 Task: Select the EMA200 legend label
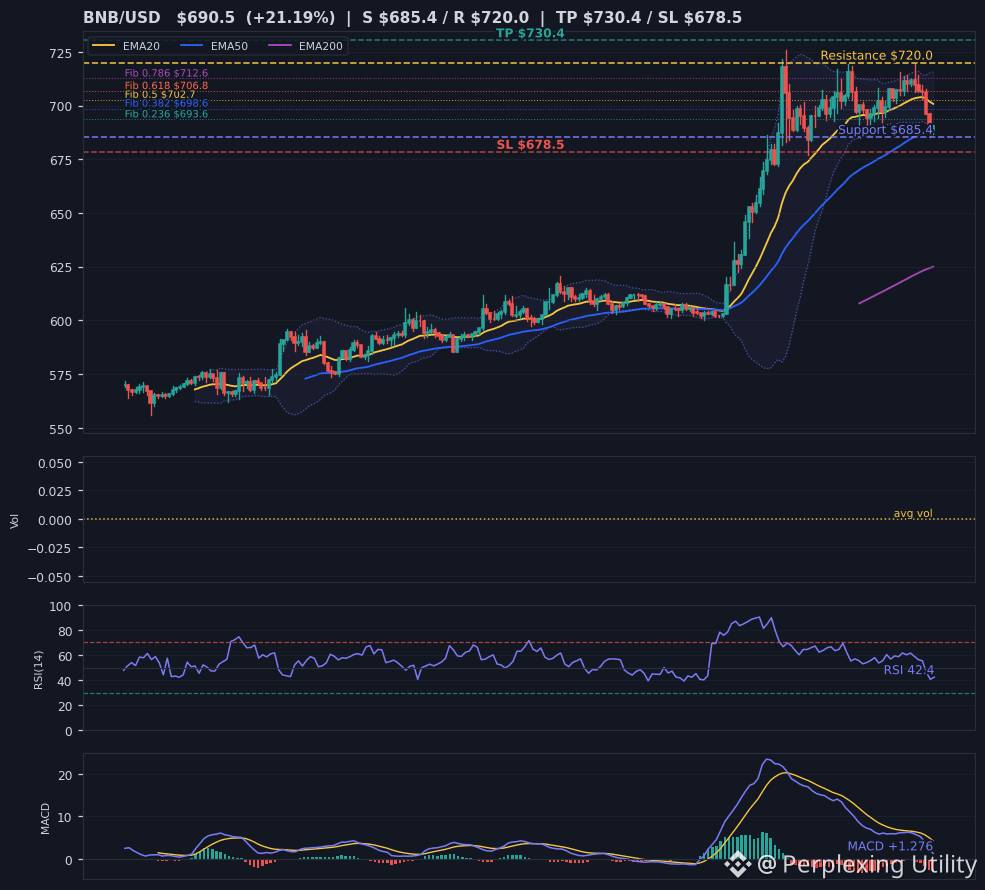[x=320, y=46]
